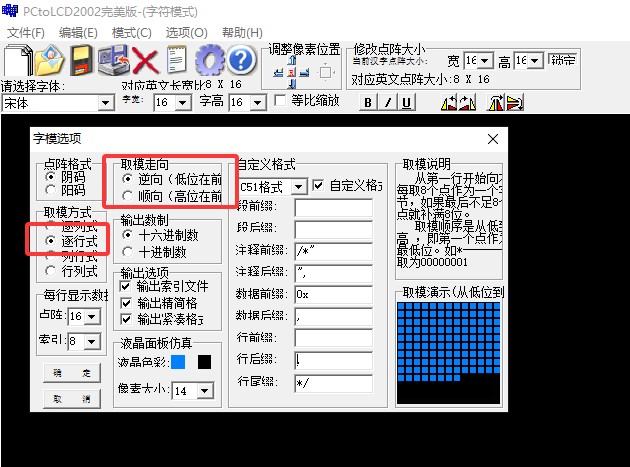
Task: Toggle the 输出精简格式 checkbox
Action: 125,303
